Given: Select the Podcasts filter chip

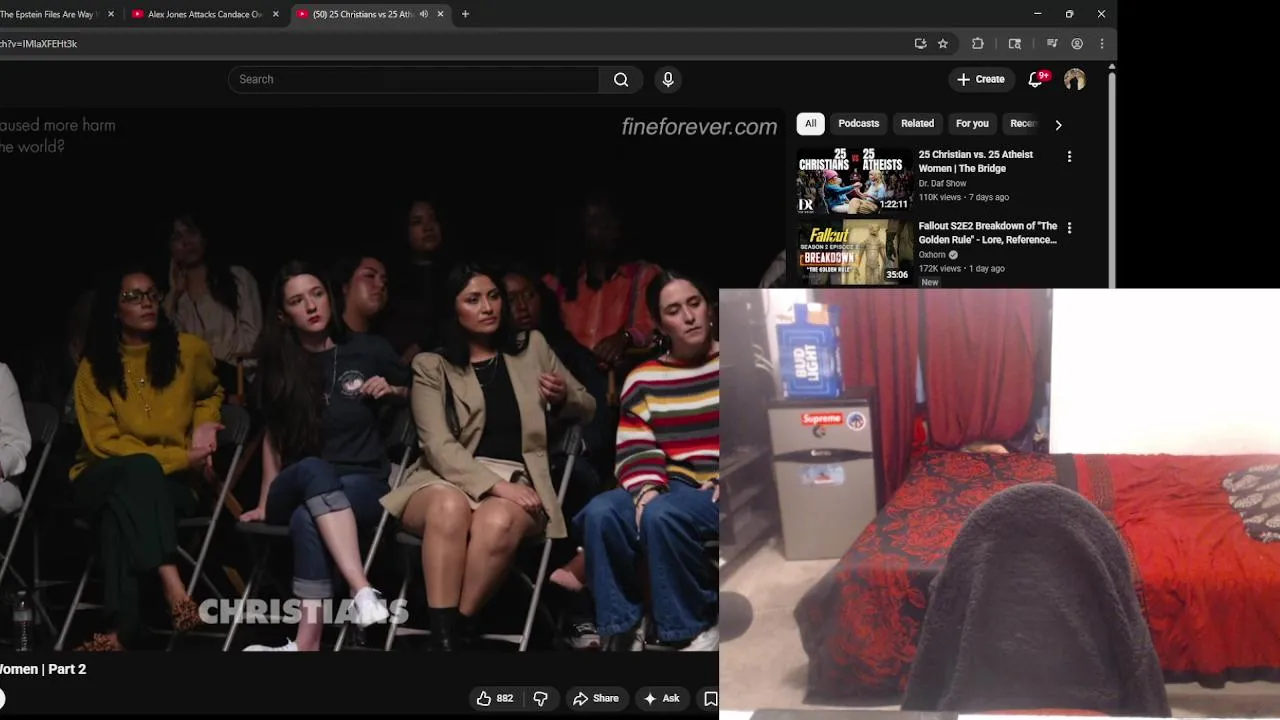Looking at the screenshot, I should pyautogui.click(x=859, y=123).
